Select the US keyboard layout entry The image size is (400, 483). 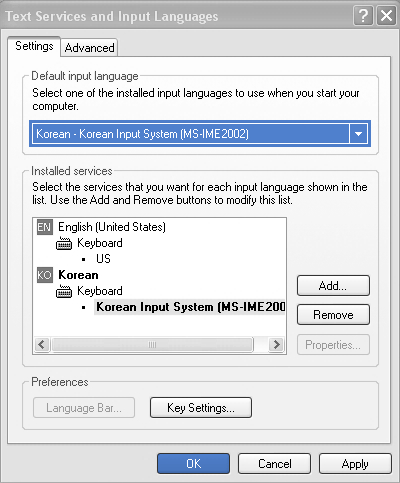[103, 259]
